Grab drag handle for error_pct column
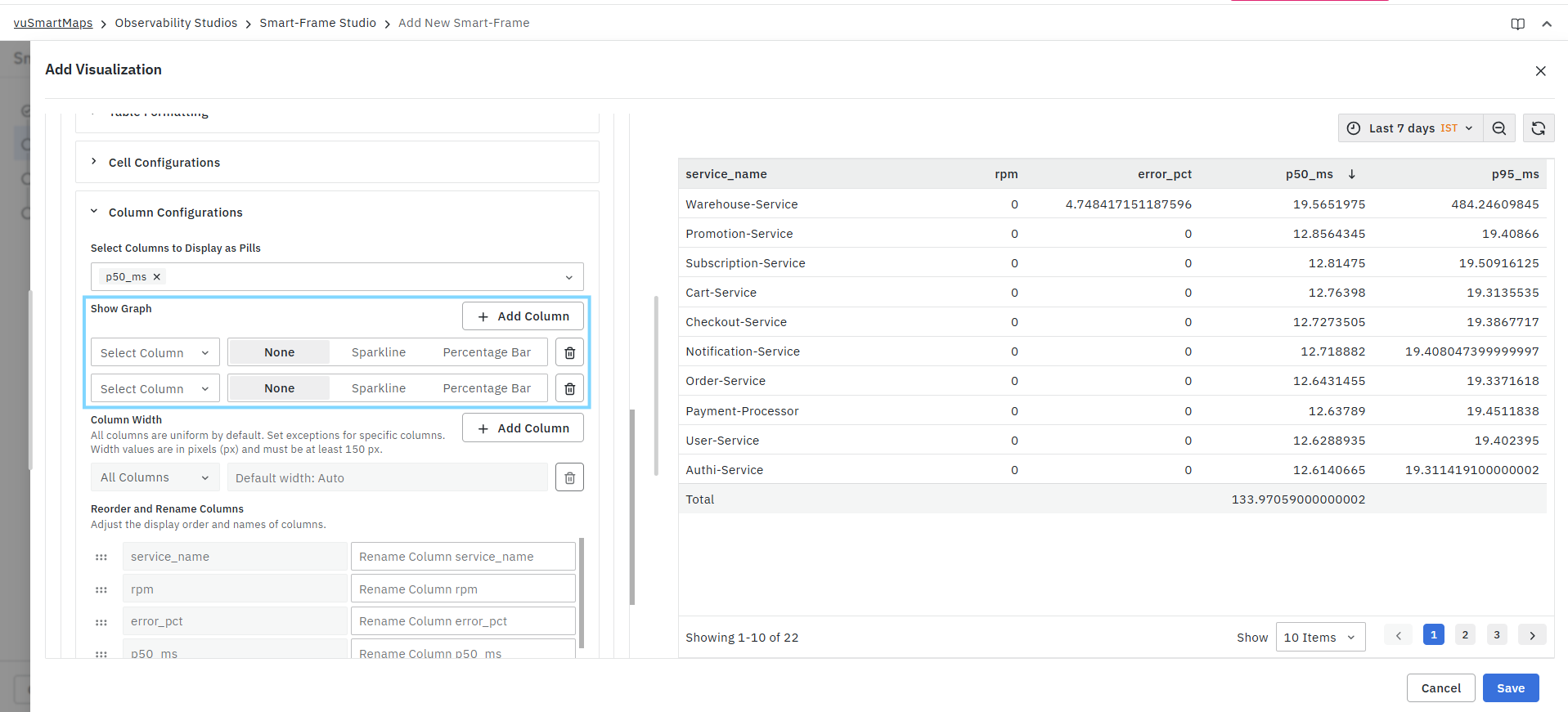1568x712 pixels. pos(101,622)
